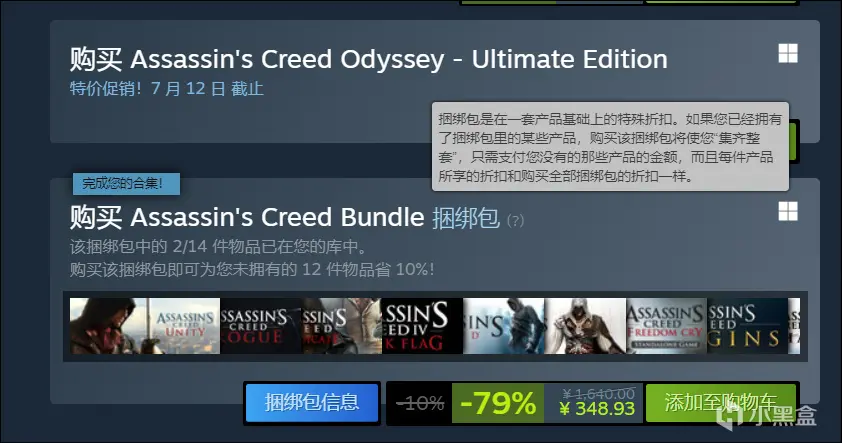842x443 pixels.
Task: Open the Freedom Cry standalone game thumbnail
Action: 666,326
